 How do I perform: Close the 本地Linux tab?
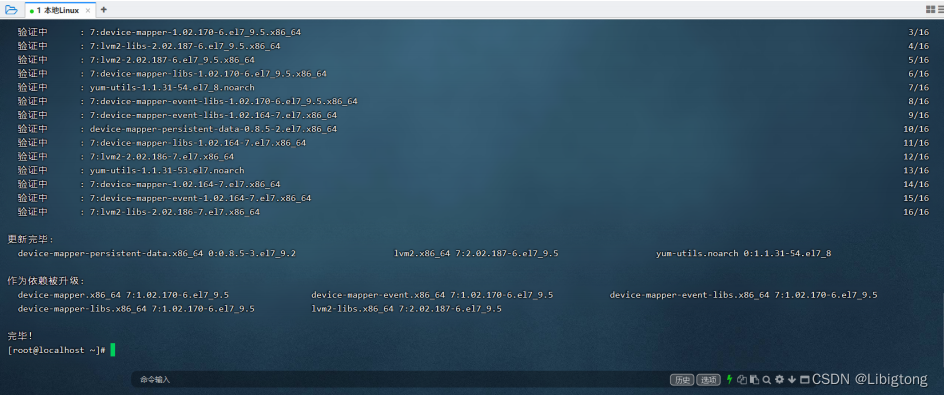coord(88,10)
